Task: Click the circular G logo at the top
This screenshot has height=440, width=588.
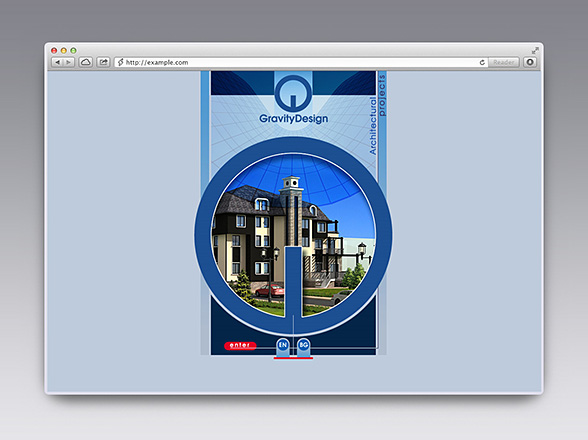Action: click(x=293, y=93)
